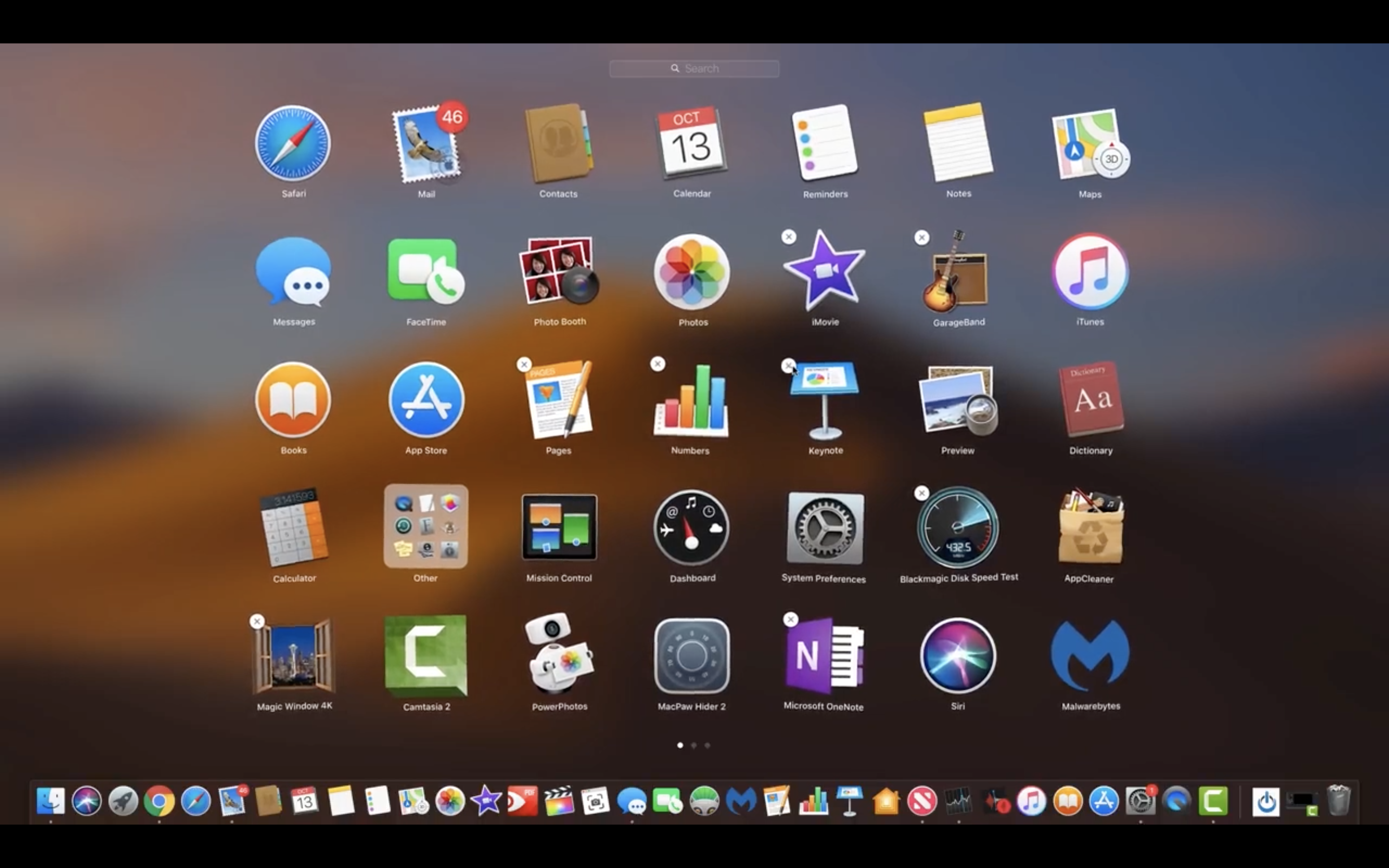The height and width of the screenshot is (868, 1389).
Task: Launch Contacts from the Launchpad grid
Action: click(558, 144)
